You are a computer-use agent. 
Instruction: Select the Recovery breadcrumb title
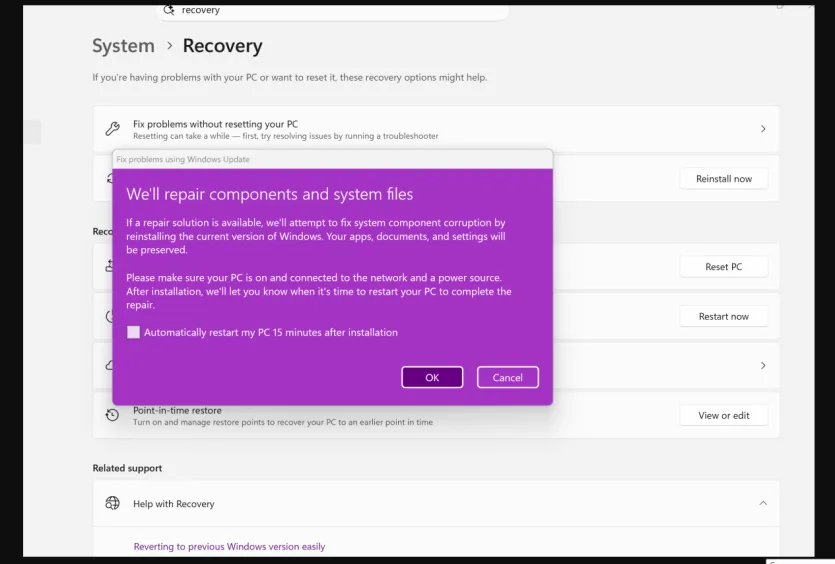pyautogui.click(x=223, y=46)
